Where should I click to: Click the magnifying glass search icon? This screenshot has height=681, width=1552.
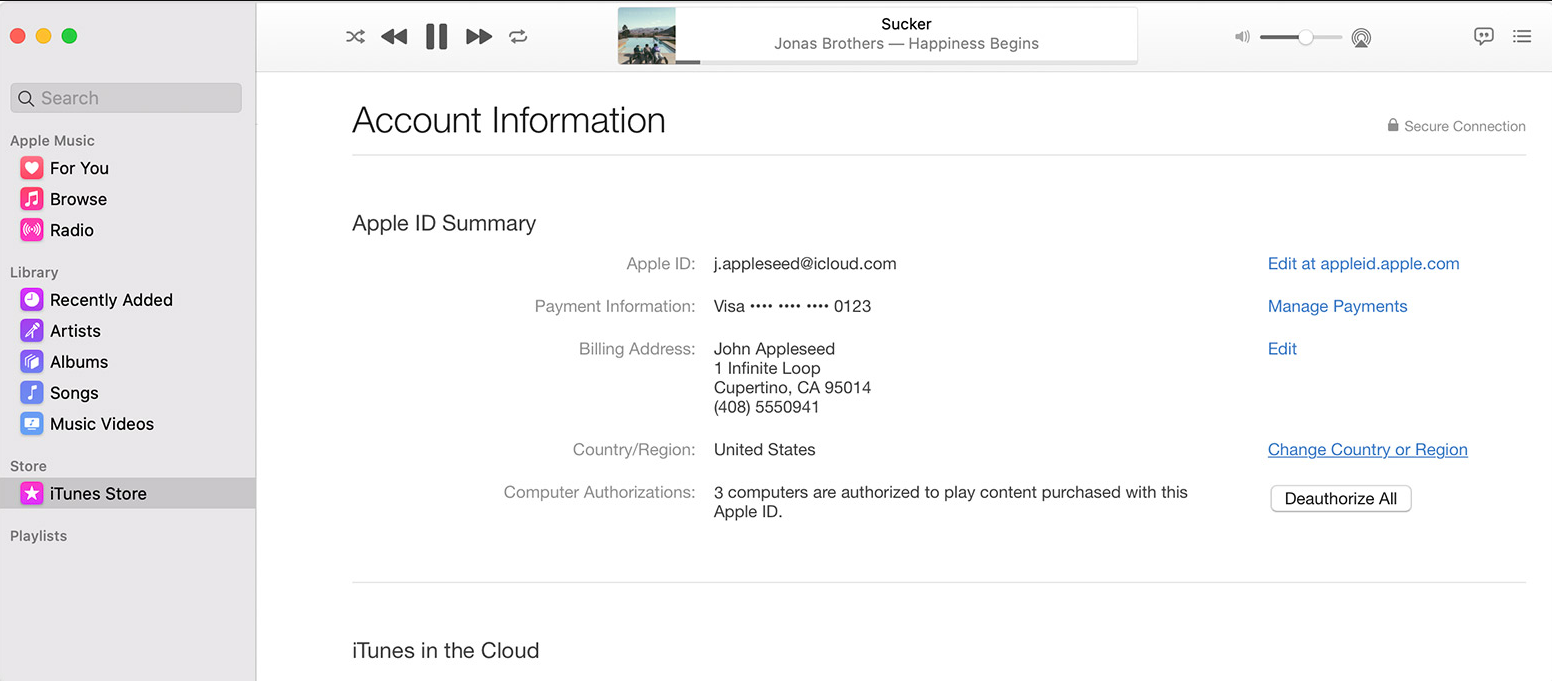26,99
